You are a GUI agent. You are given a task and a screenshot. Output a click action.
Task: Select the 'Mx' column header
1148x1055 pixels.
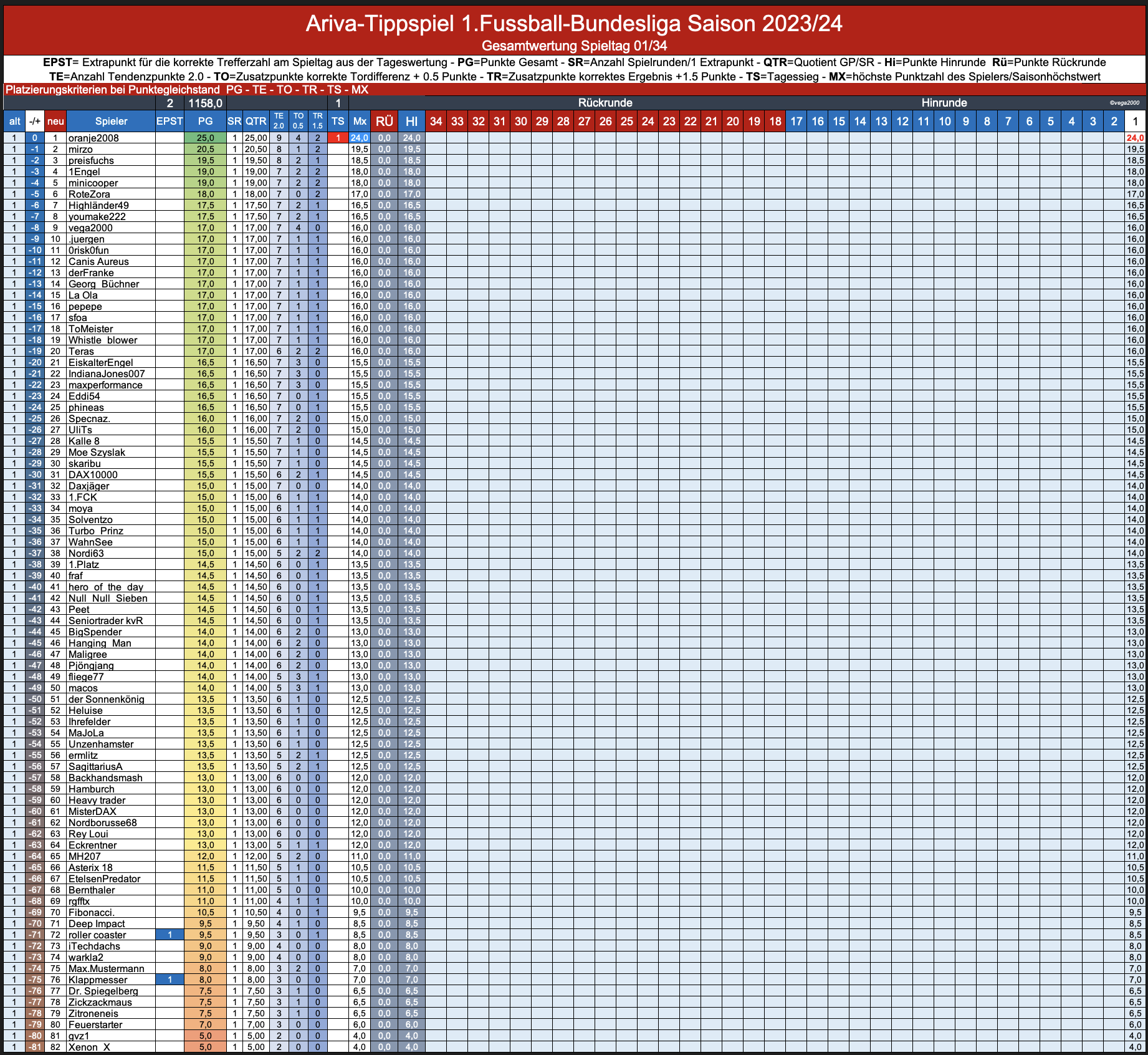point(360,121)
